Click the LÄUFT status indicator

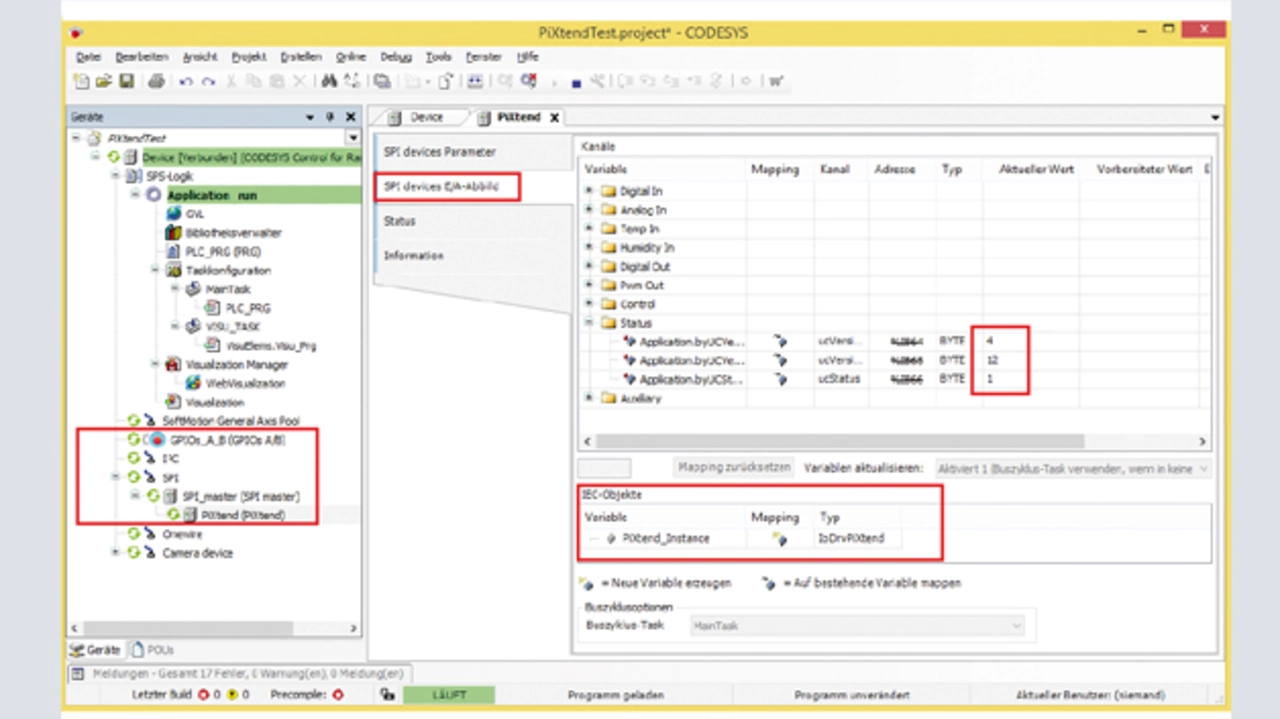449,695
